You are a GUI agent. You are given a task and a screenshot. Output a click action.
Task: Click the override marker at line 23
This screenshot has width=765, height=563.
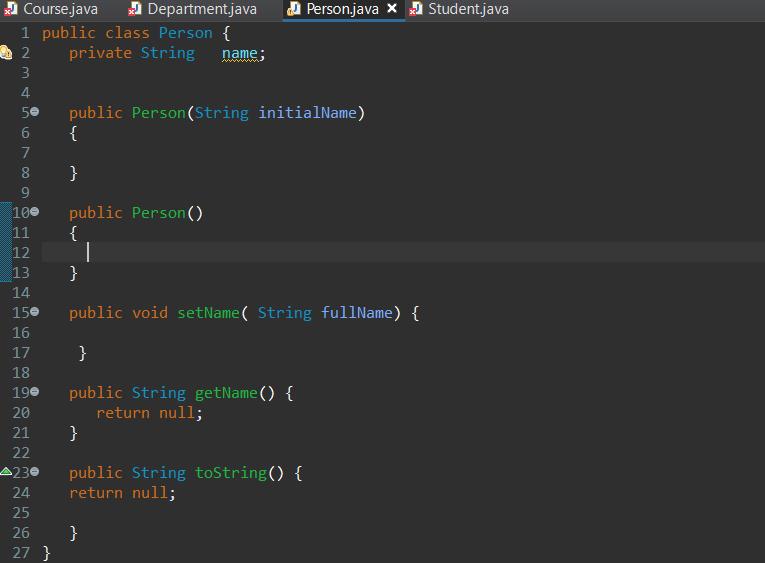pos(6,471)
